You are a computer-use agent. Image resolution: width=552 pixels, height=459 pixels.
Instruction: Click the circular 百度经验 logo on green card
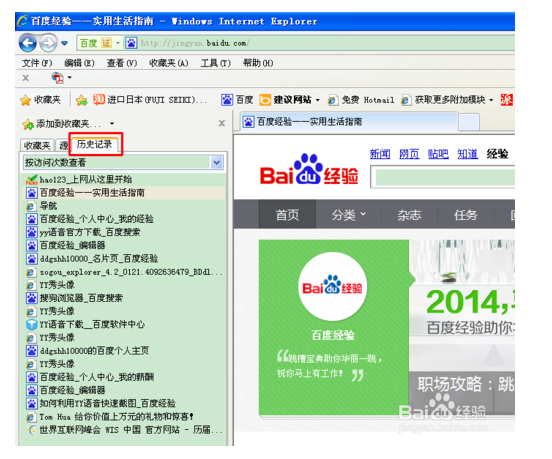point(332,287)
